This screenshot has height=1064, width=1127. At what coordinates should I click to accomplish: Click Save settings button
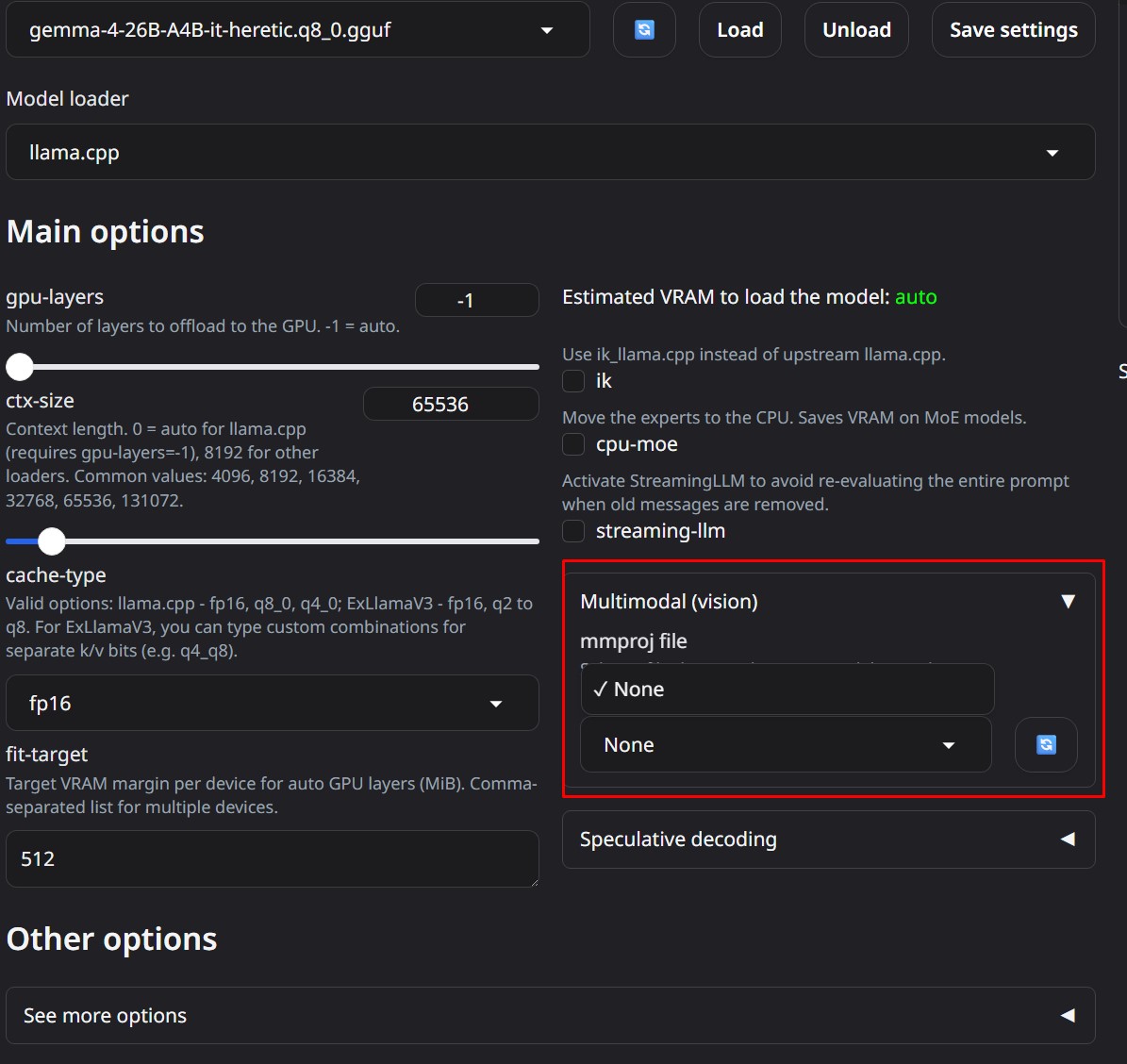point(1014,29)
